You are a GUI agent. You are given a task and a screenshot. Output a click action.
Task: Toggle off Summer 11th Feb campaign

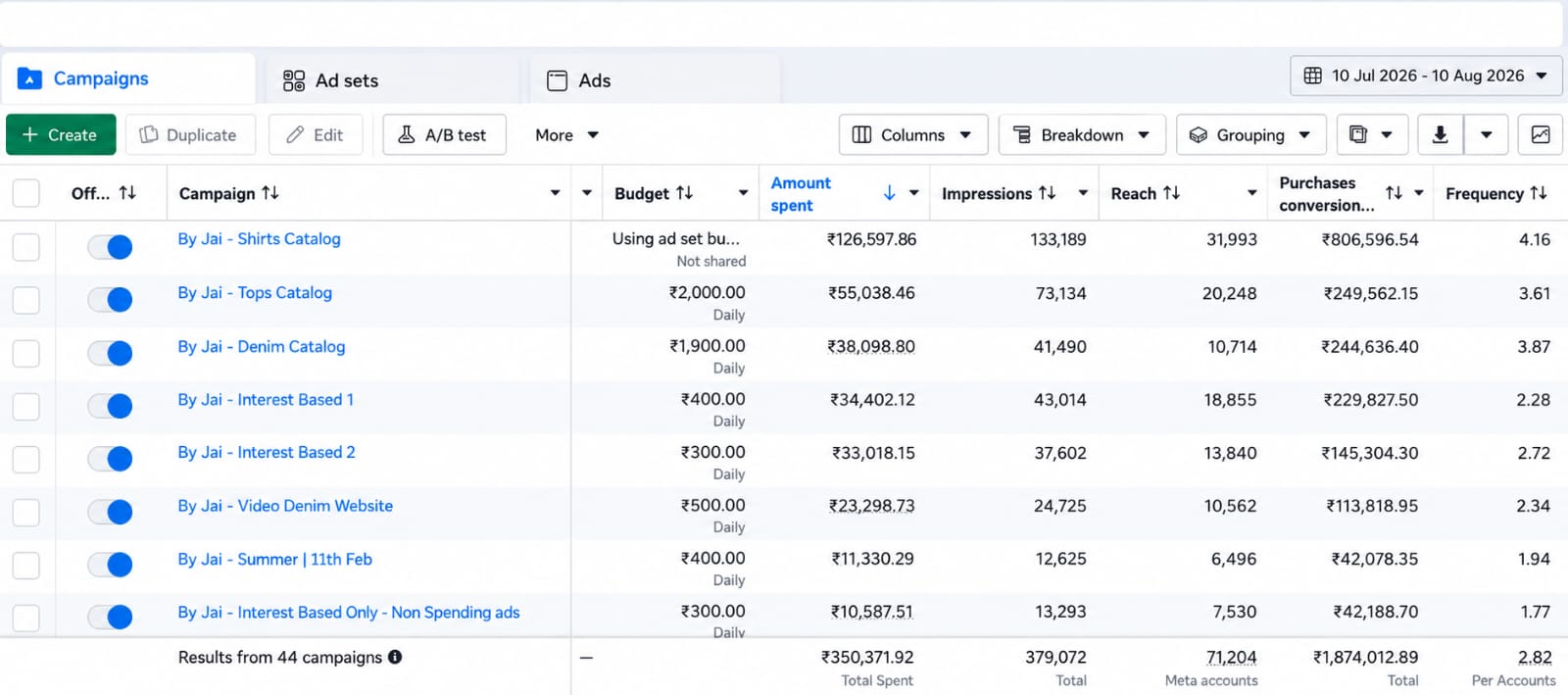tap(110, 565)
